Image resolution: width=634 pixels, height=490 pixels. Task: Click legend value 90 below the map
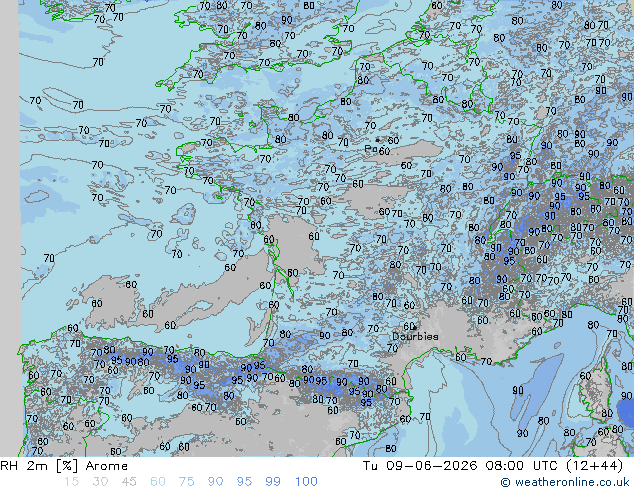(x=215, y=482)
